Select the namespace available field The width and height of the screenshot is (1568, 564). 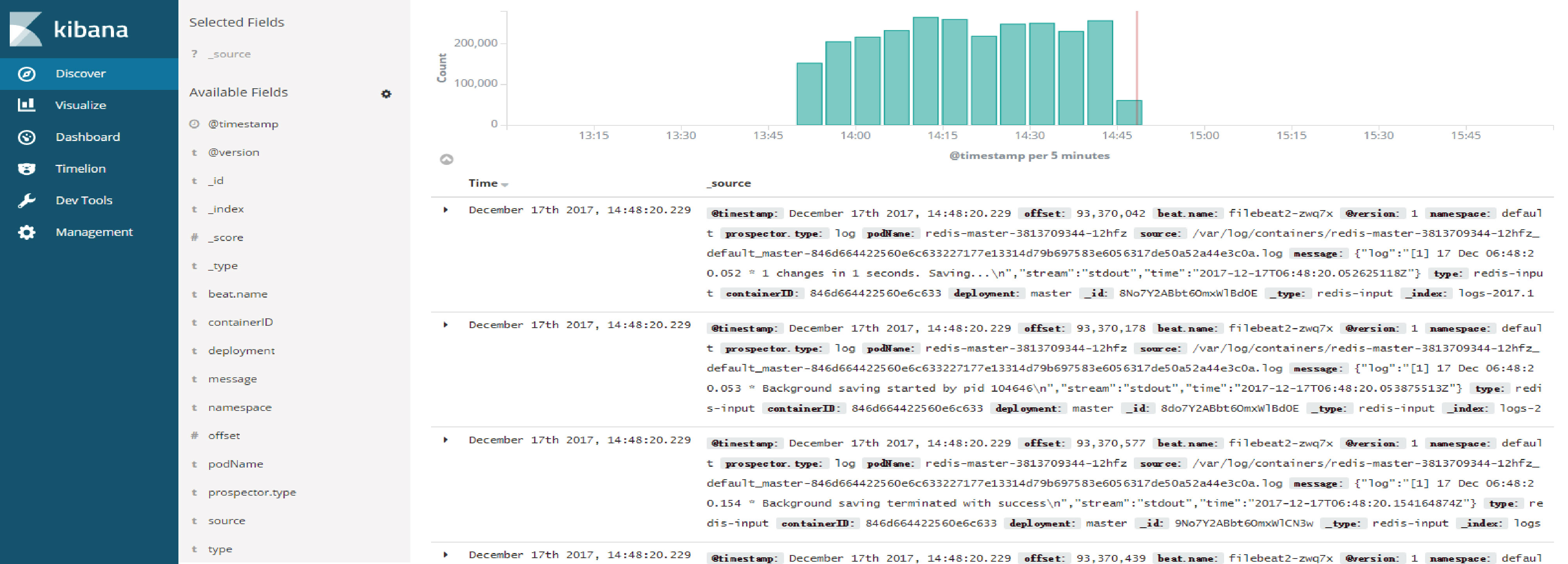click(x=240, y=407)
